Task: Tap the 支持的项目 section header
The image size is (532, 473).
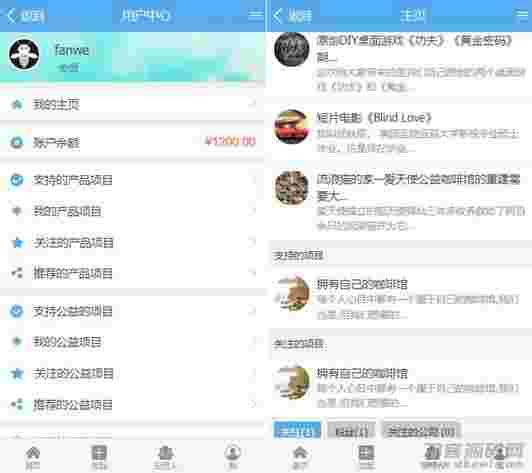Action: [298, 255]
